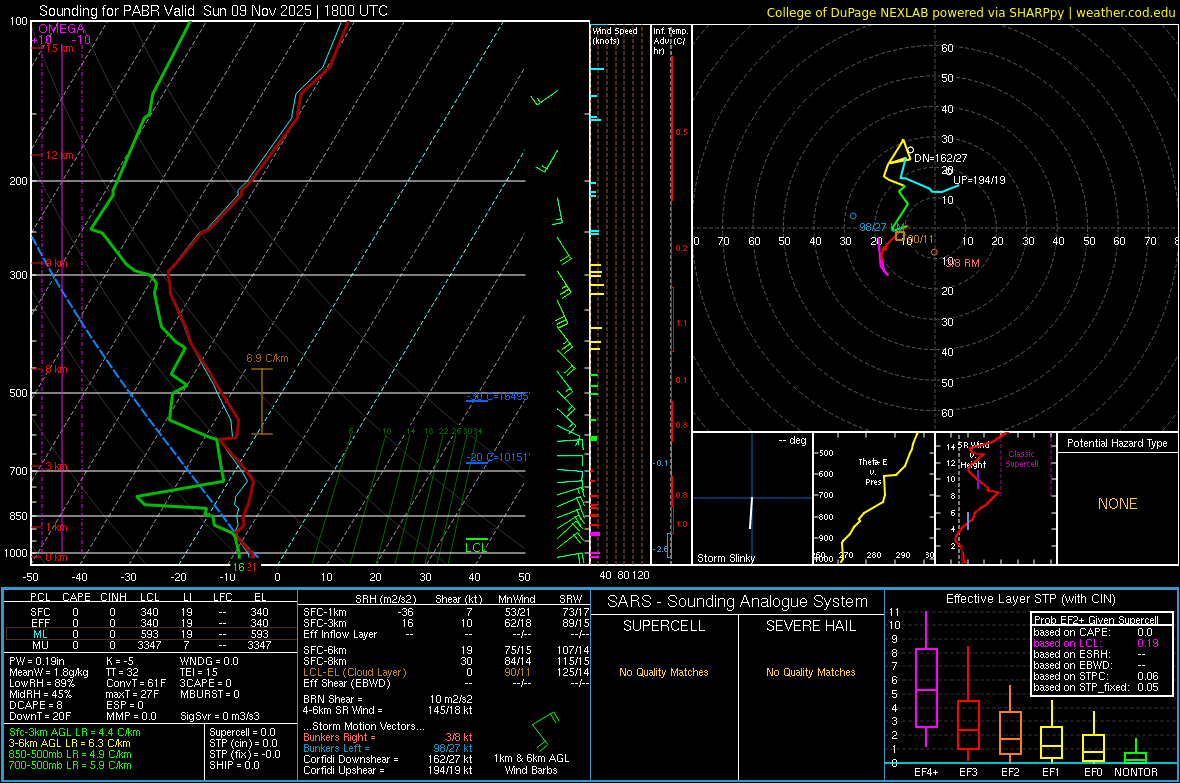The image size is (1180, 783).
Task: Click the 'PW = 0.19in' value
Action: (x=37, y=661)
